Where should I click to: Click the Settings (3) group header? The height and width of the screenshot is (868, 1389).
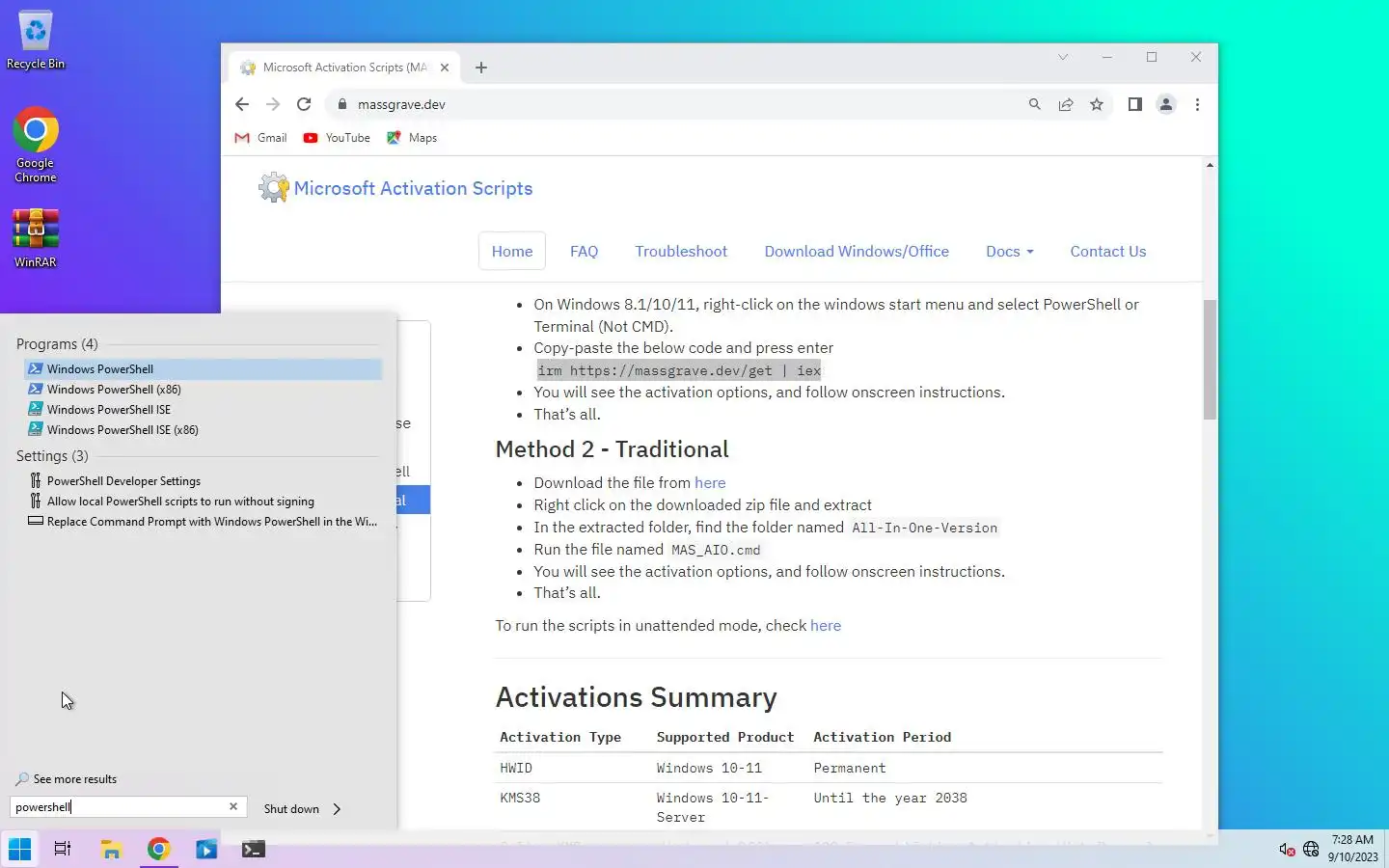point(52,456)
